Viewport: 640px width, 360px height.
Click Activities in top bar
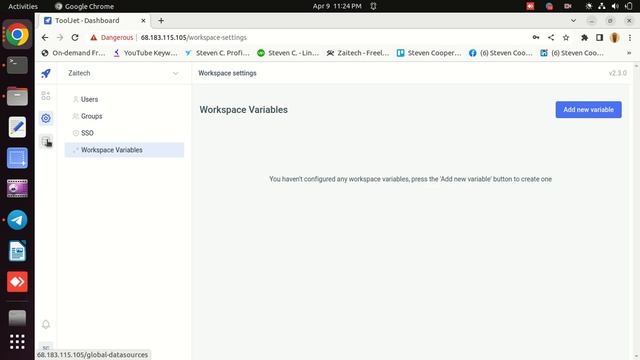tap(23, 6)
